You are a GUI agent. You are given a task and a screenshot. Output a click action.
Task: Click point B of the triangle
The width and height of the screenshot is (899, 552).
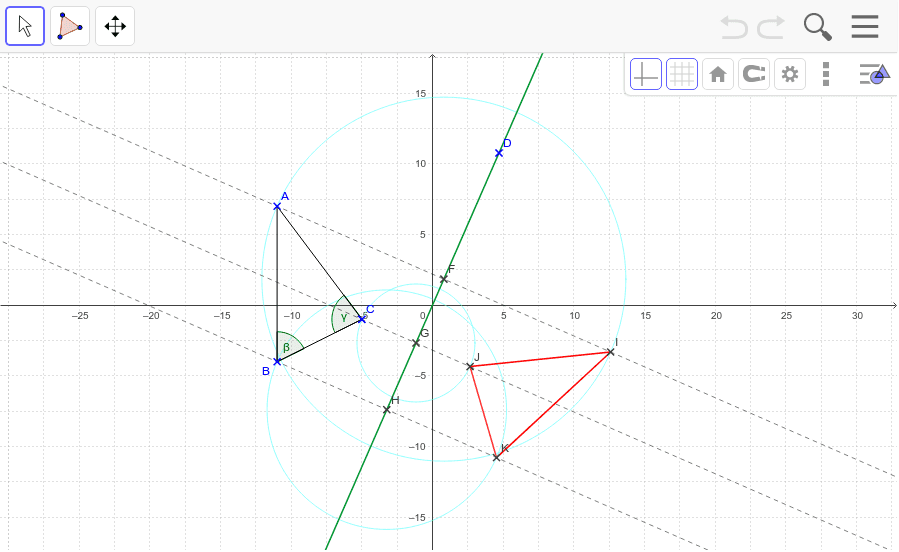277,362
